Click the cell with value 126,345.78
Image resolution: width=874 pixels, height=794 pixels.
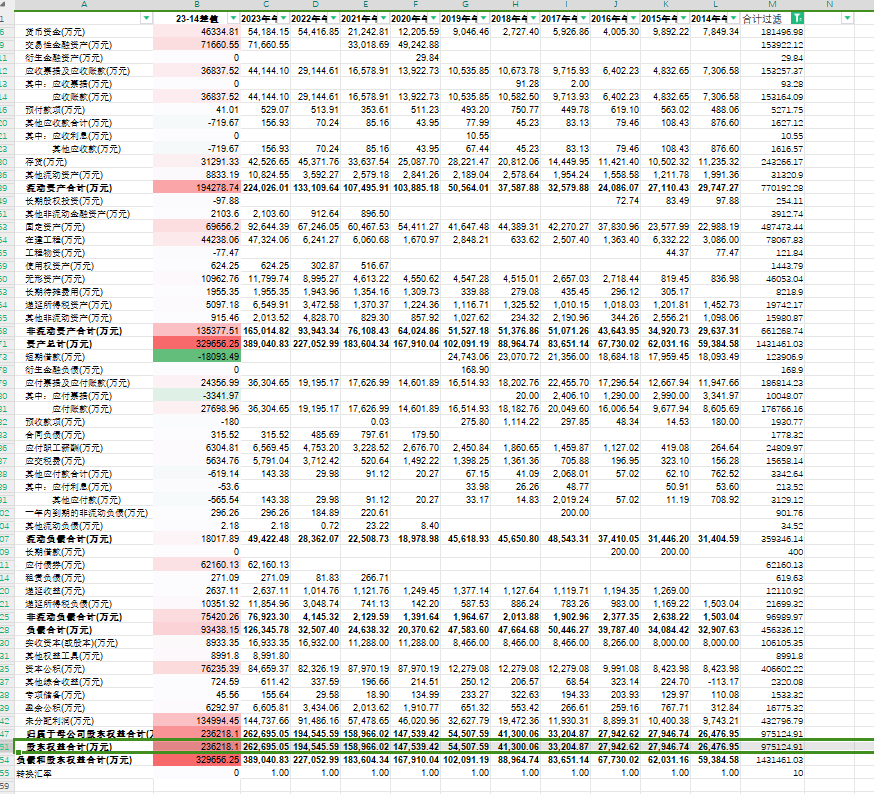click(x=265, y=630)
